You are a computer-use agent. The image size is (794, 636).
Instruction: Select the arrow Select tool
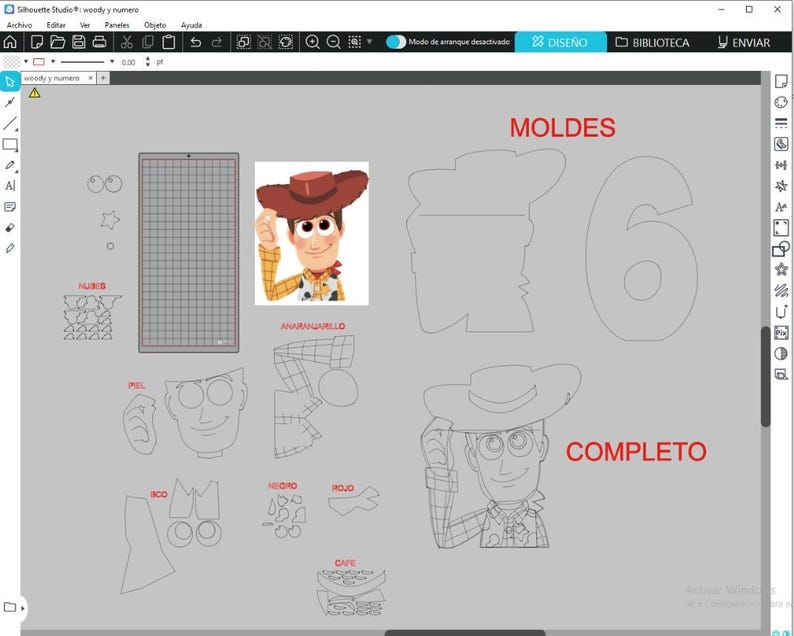tap(10, 82)
